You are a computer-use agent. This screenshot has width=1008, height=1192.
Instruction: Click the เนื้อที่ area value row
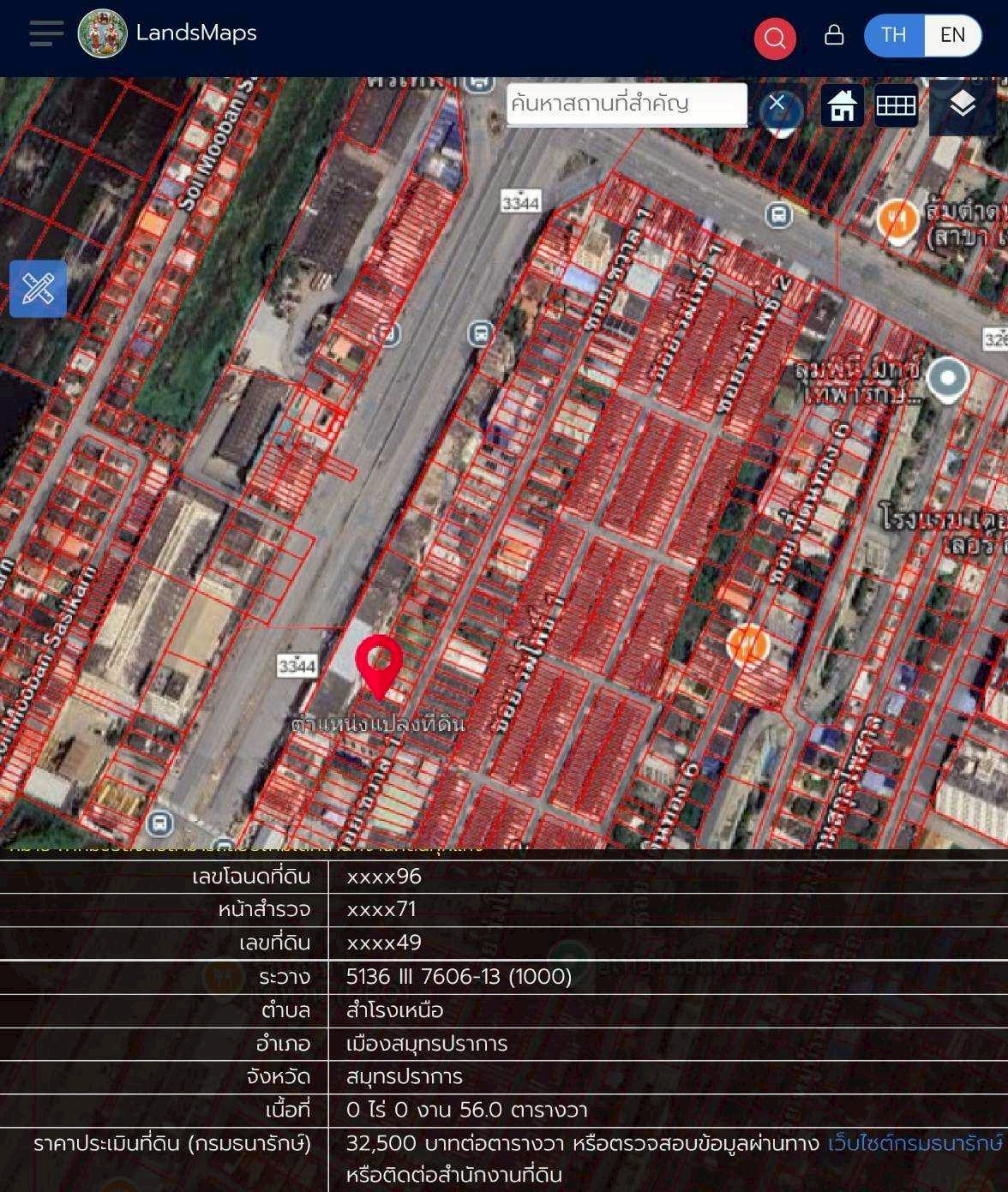coord(467,1110)
